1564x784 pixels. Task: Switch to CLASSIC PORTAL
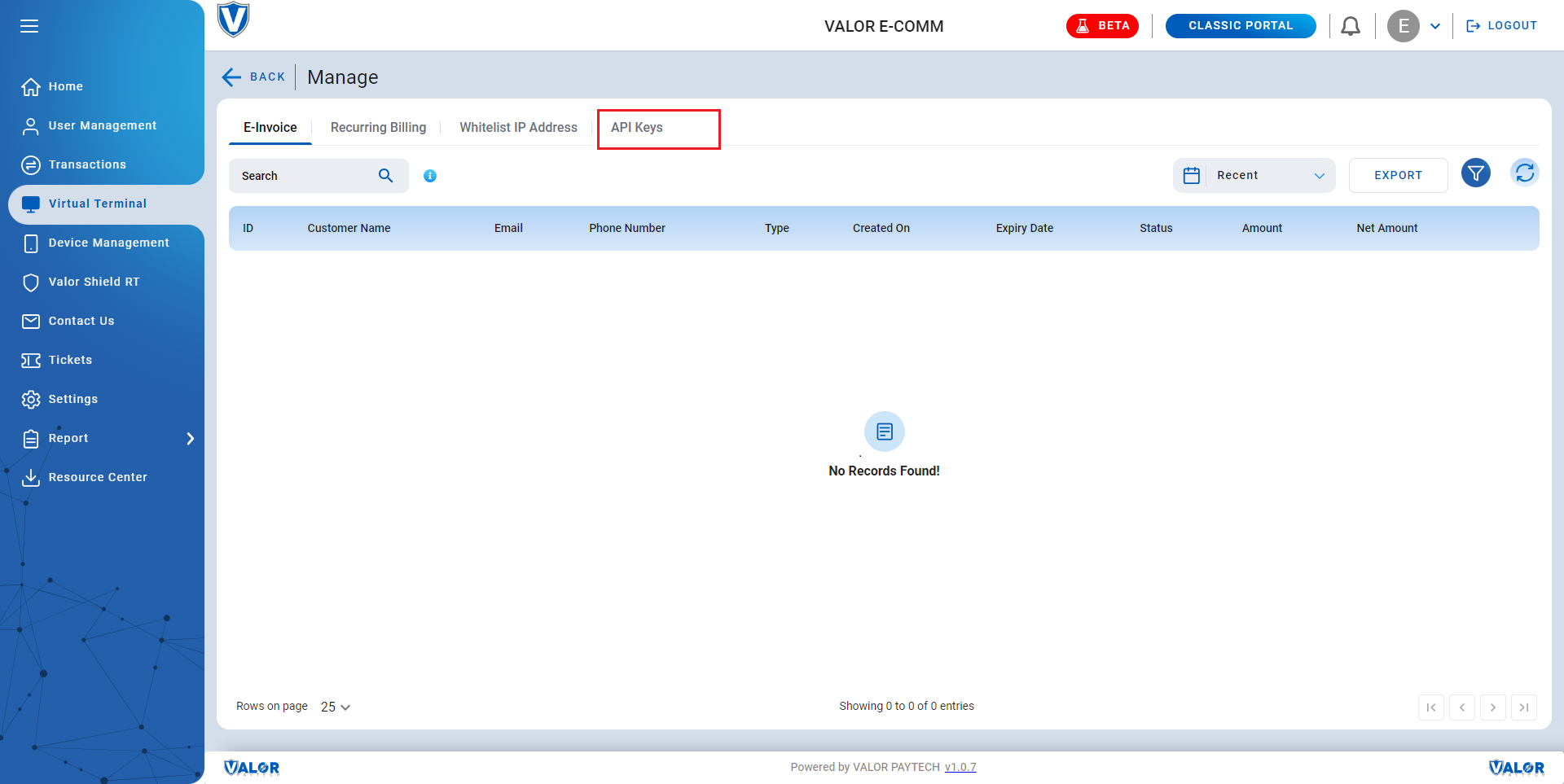[1241, 26]
